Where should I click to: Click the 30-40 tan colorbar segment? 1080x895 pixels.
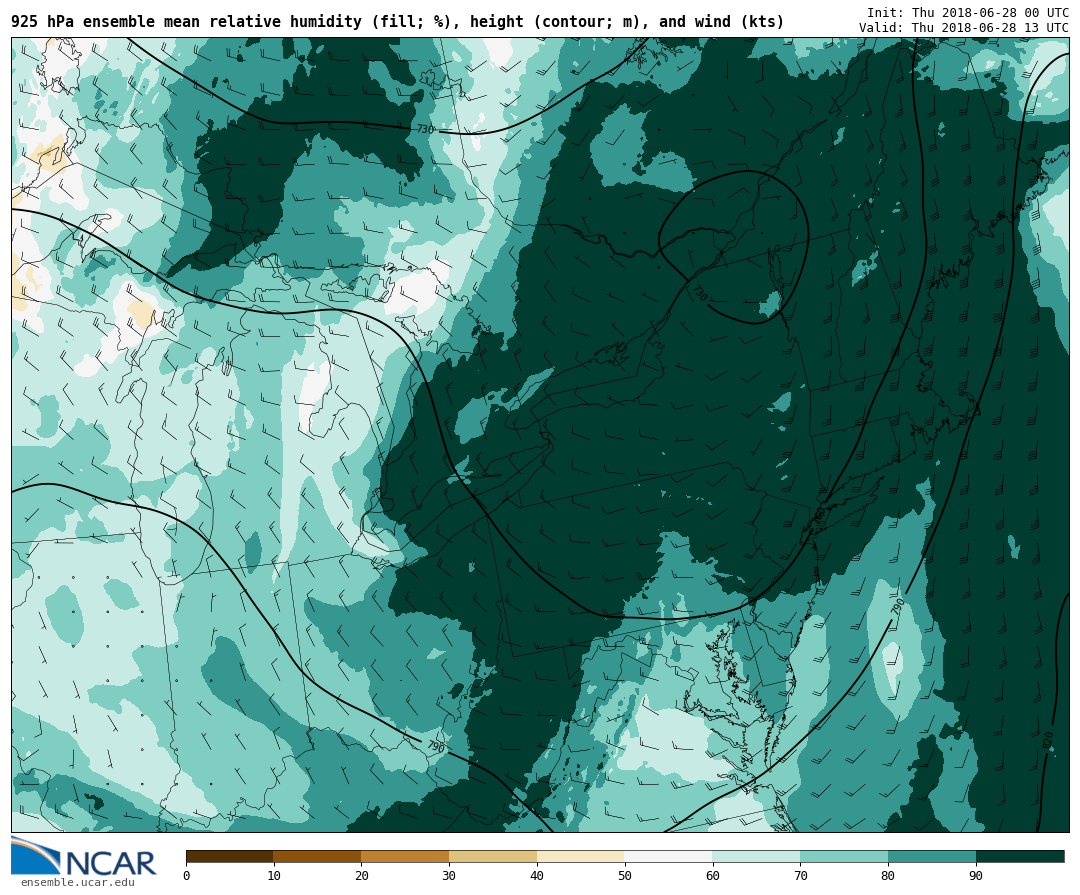[493, 856]
